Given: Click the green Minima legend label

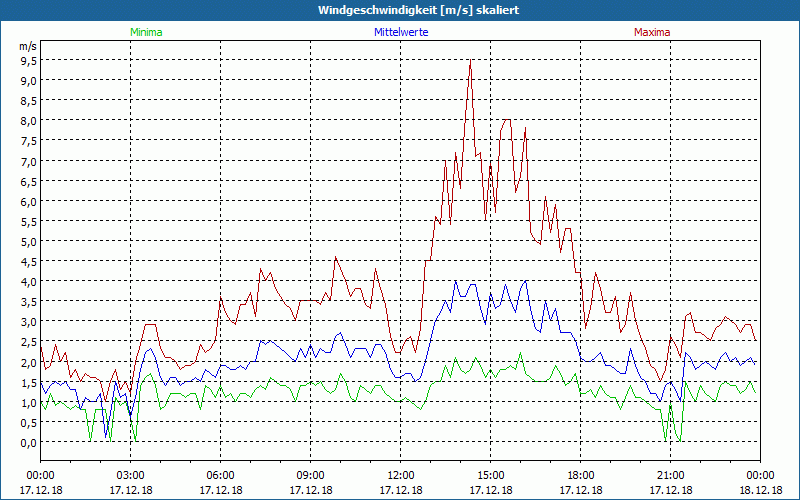Looking at the screenshot, I should (x=146, y=32).
